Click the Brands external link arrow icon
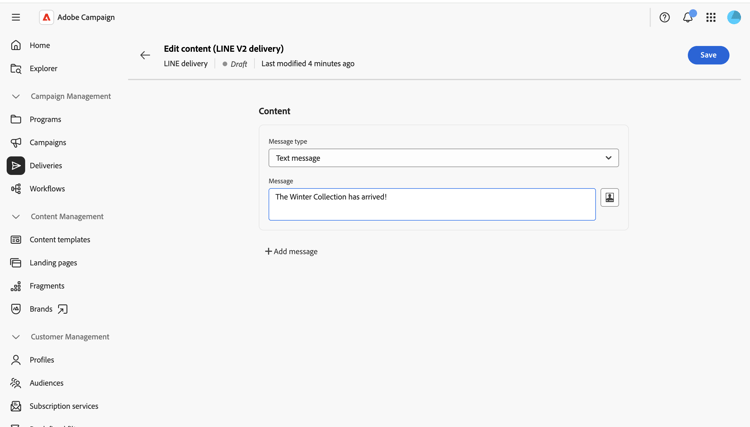Image resolution: width=750 pixels, height=427 pixels. click(x=62, y=309)
